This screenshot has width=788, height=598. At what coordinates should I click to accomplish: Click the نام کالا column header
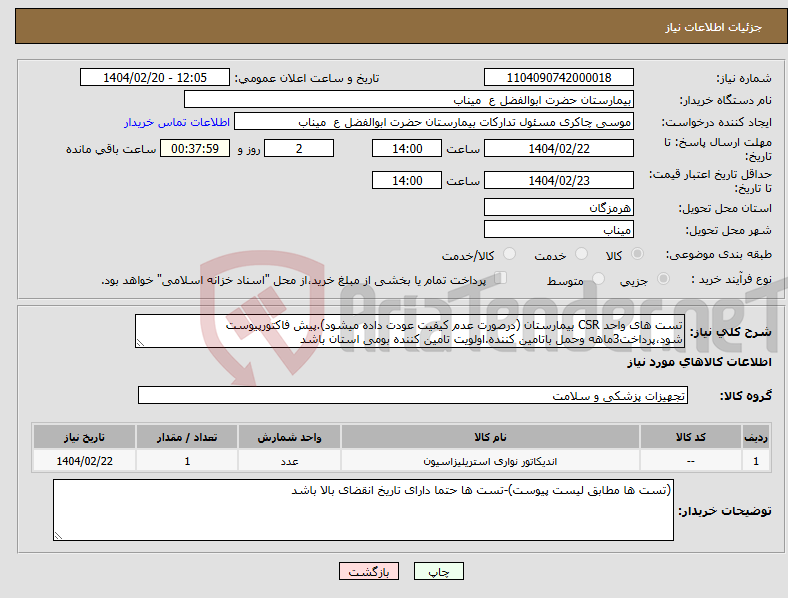(x=490, y=437)
